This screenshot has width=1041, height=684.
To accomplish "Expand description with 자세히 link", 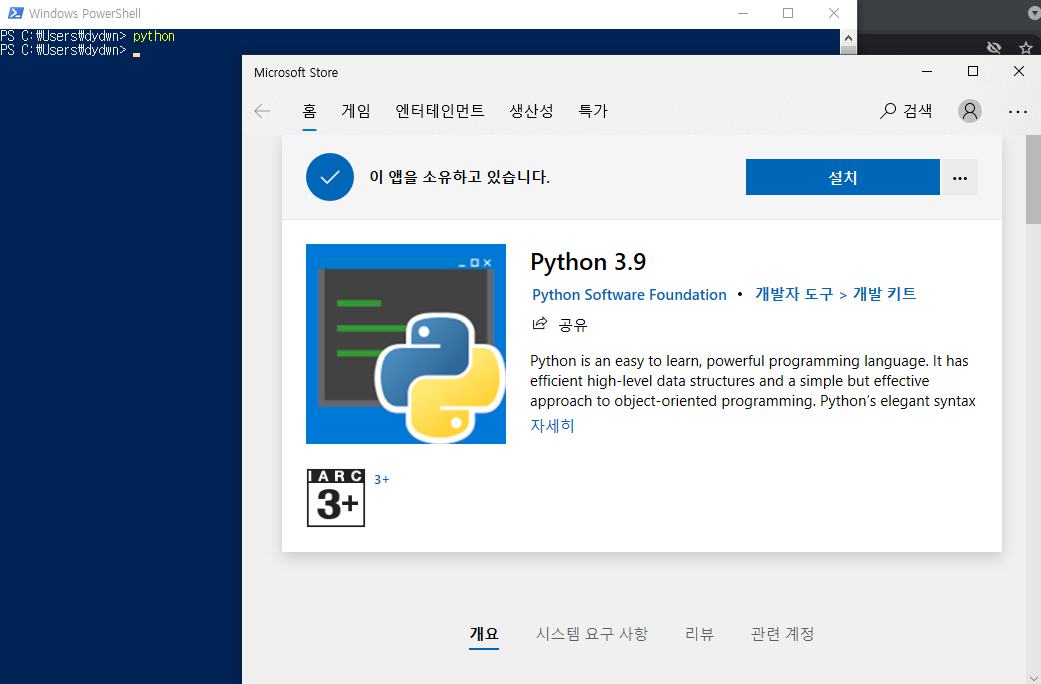I will pos(552,426).
